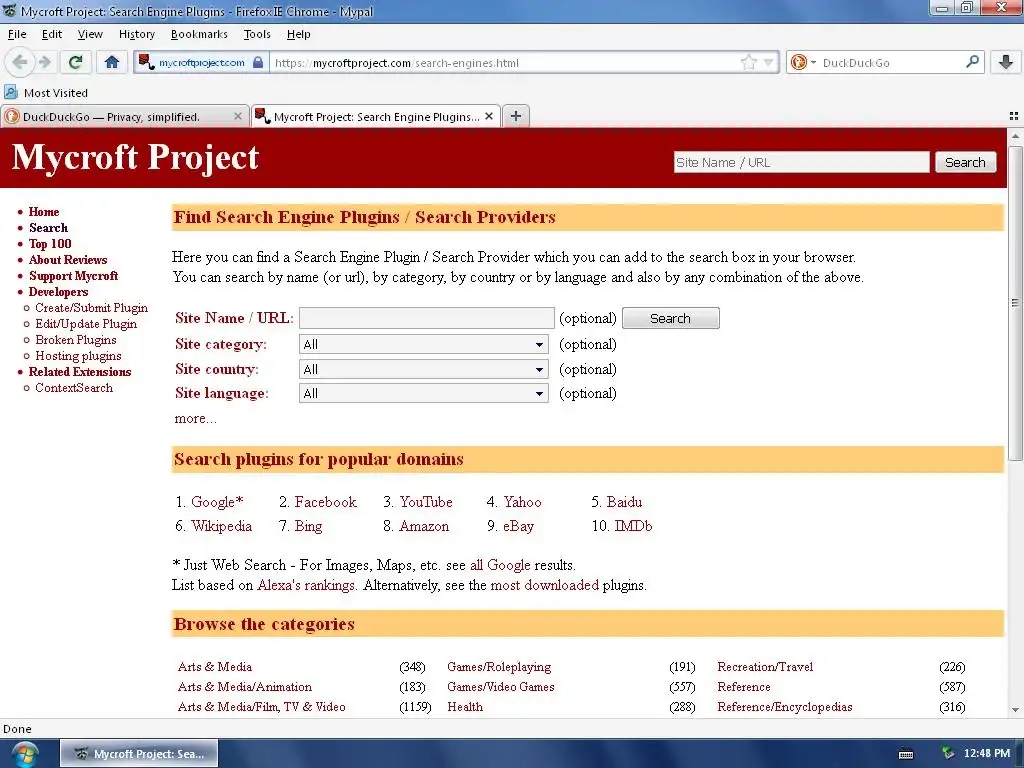The width and height of the screenshot is (1024, 768).
Task: Click the Search button beside Site Name field
Action: [671, 318]
